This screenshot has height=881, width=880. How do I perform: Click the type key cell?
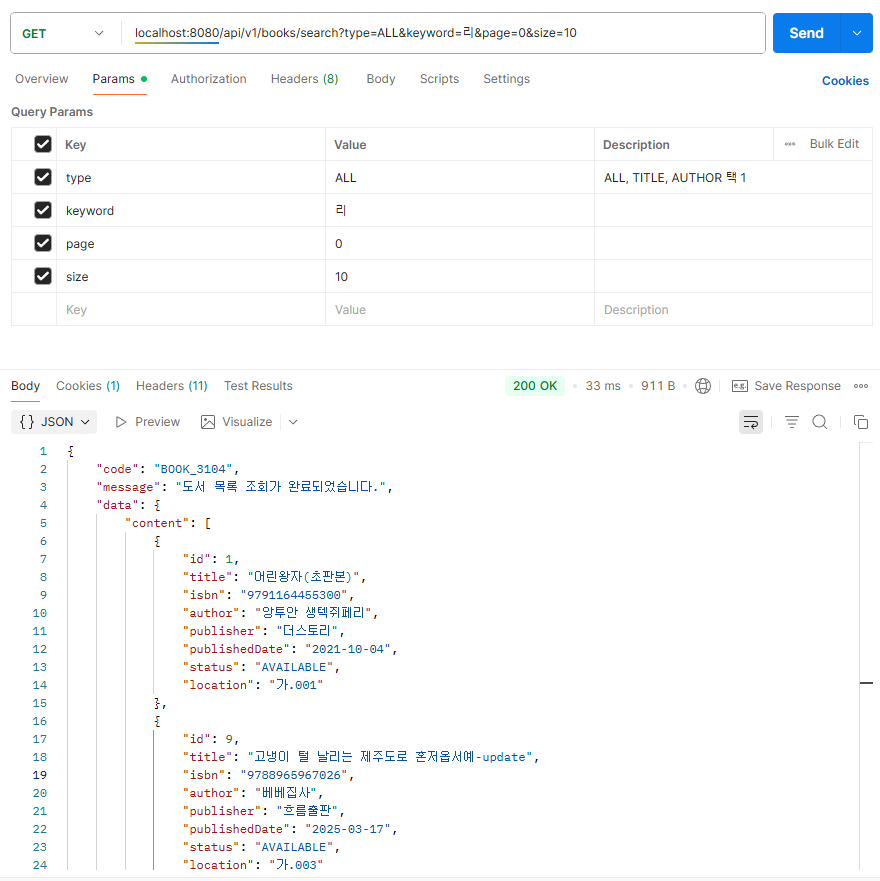[190, 178]
